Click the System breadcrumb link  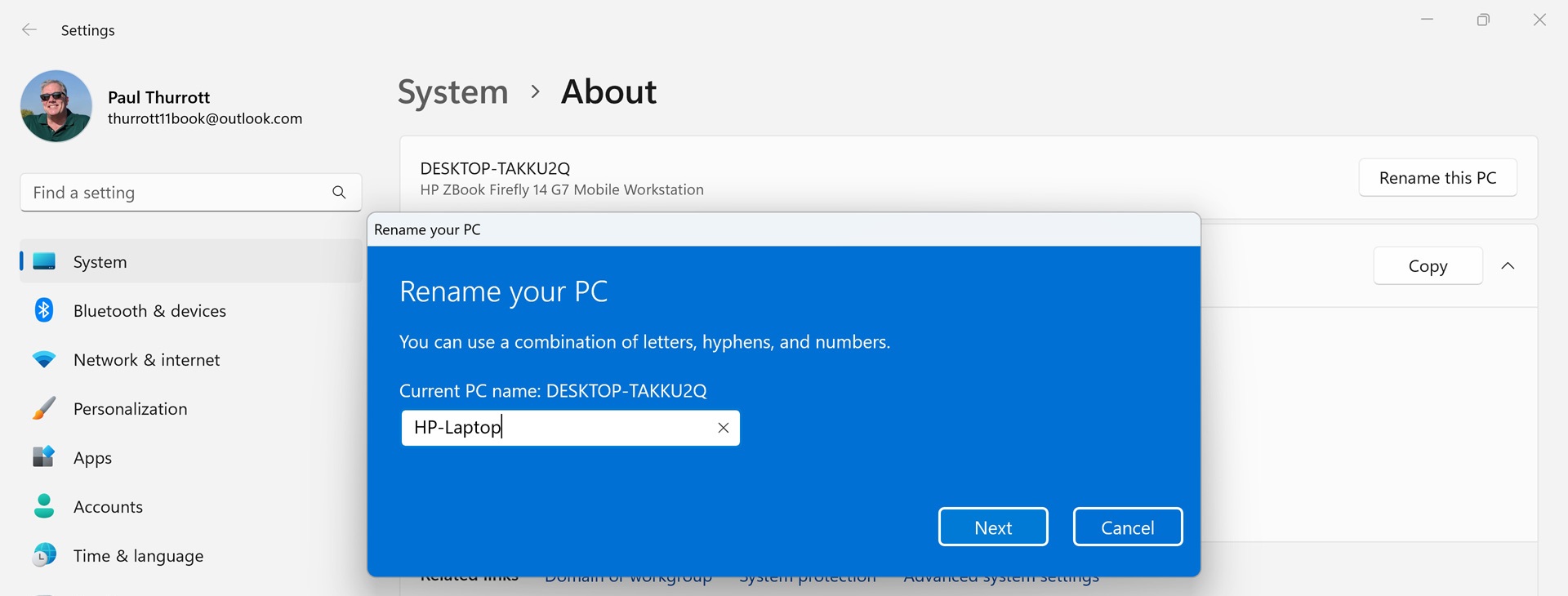pos(452,92)
